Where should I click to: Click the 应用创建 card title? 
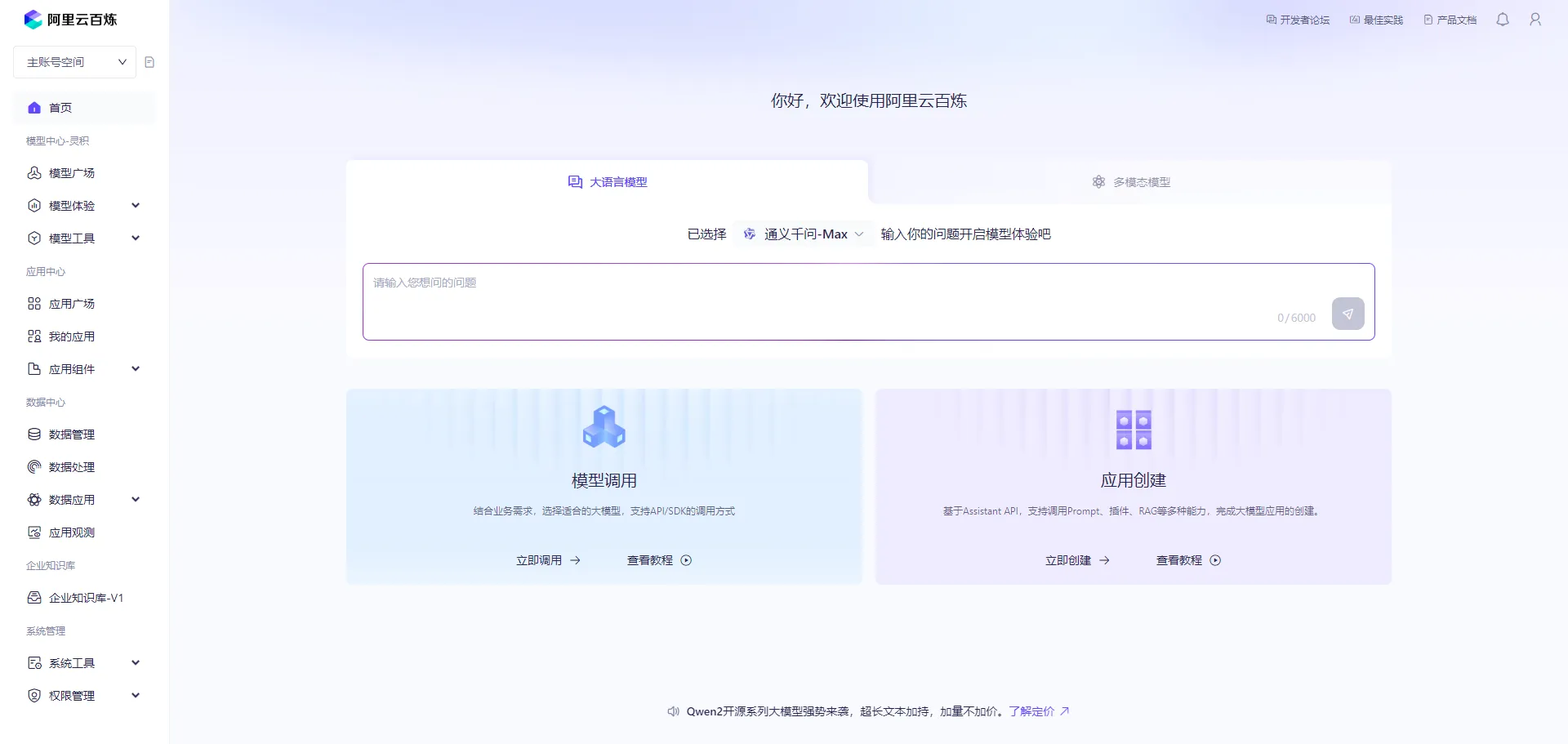[1134, 481]
